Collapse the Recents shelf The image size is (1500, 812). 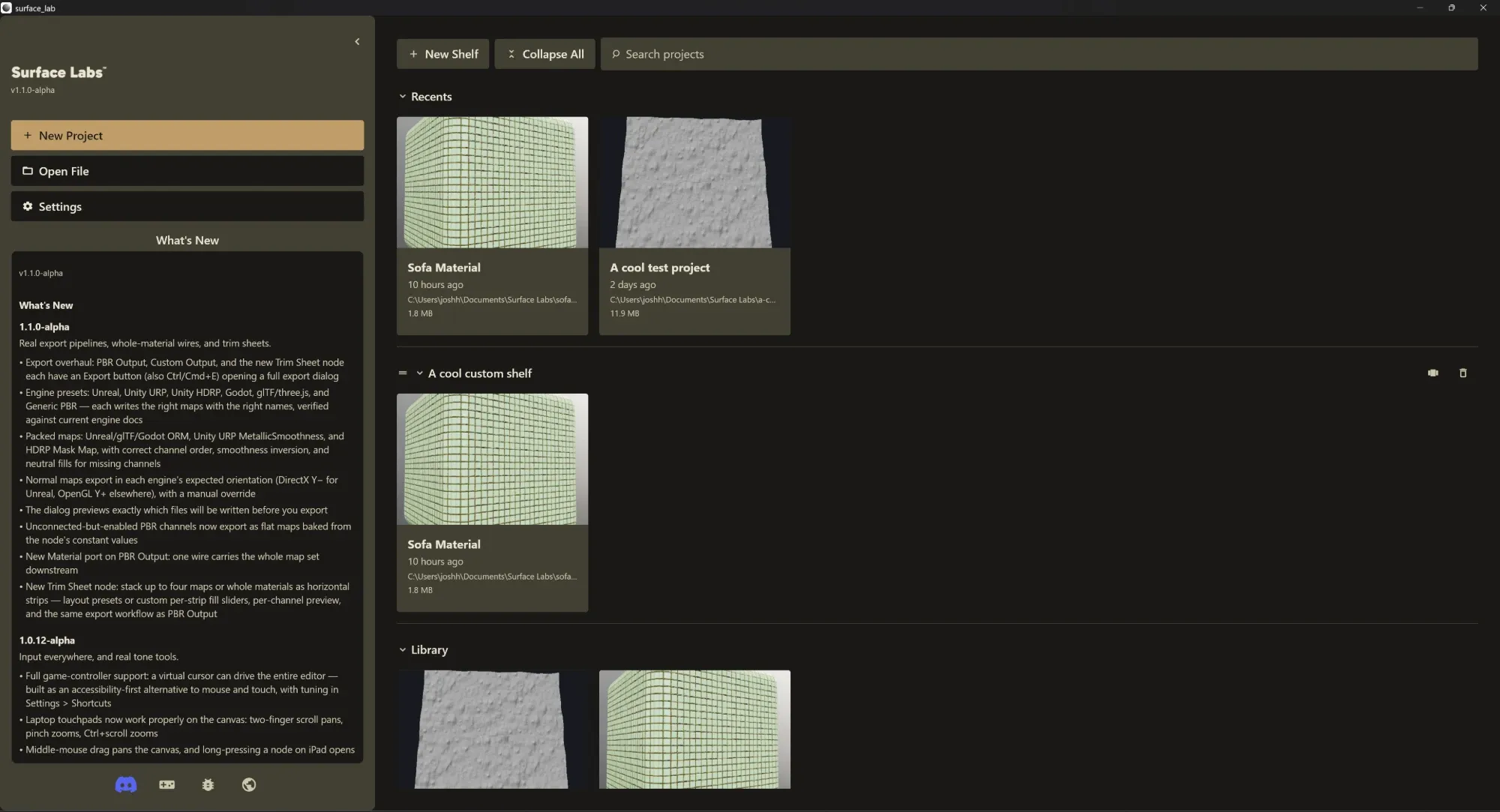[403, 97]
